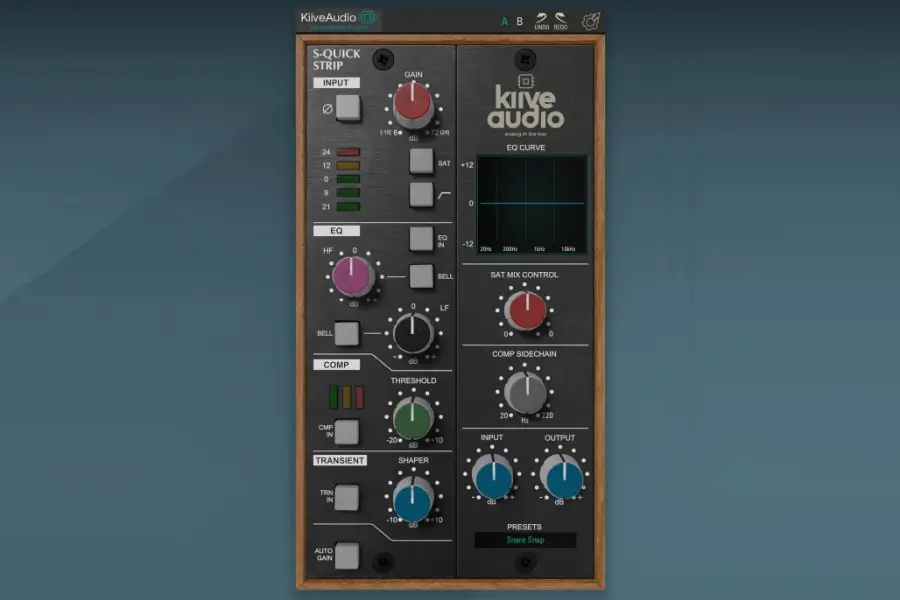Adjust the red input GAIN knob
This screenshot has width=900, height=600.
(x=412, y=104)
